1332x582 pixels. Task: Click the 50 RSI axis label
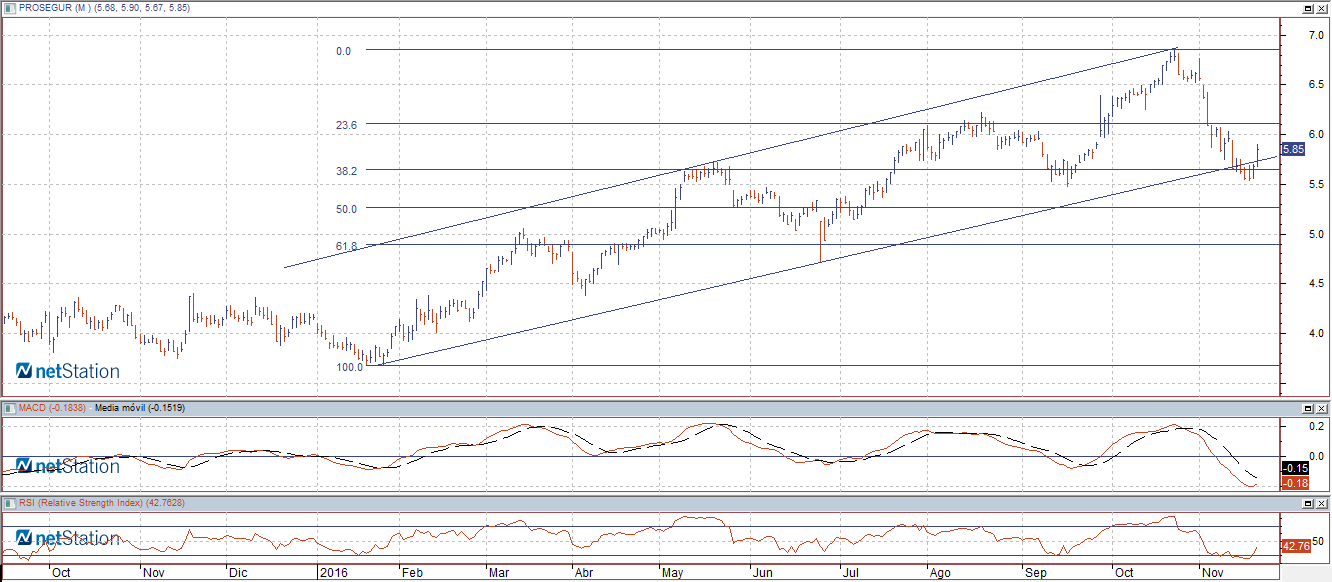[x=1318, y=541]
